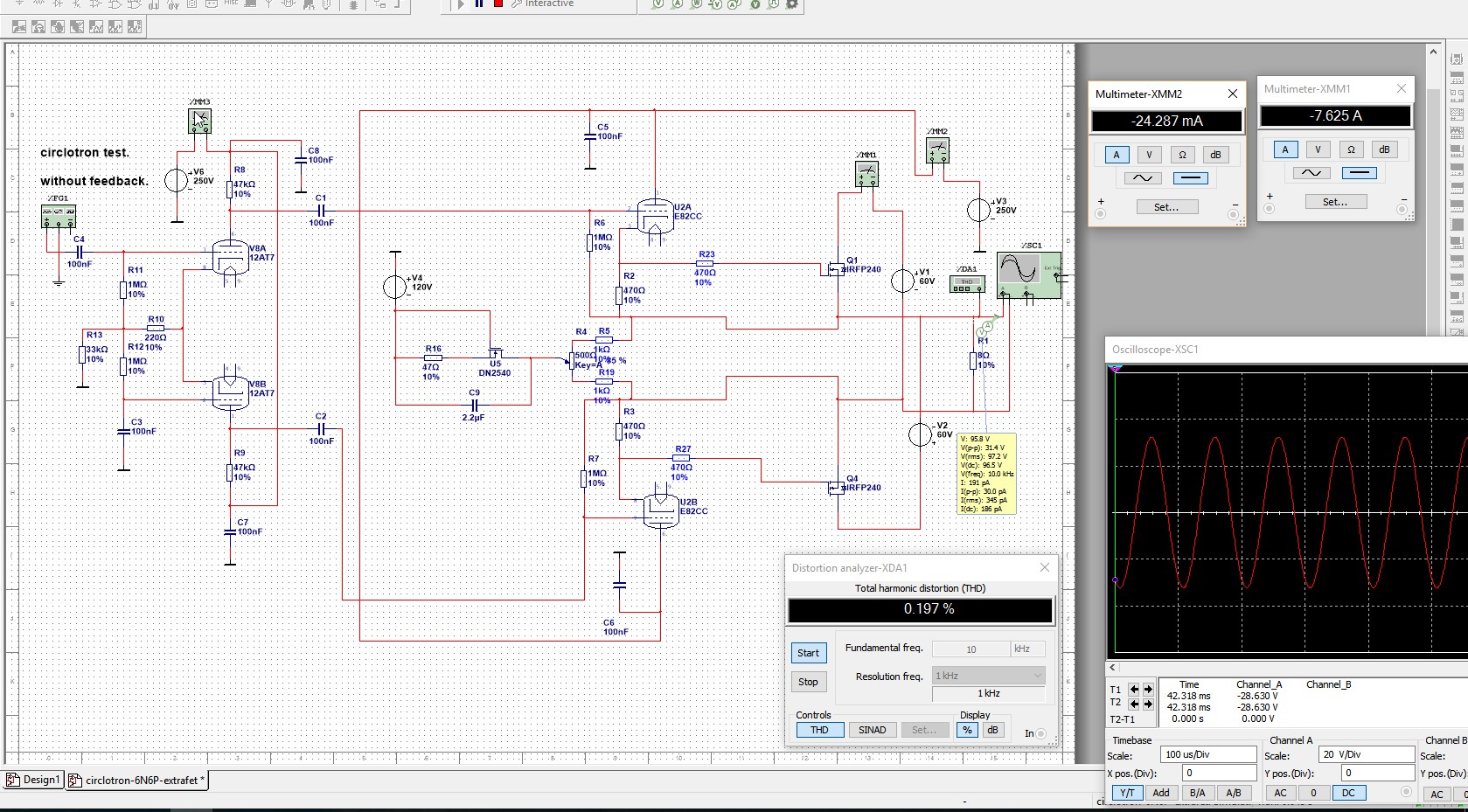This screenshot has width=1468, height=812.
Task: Click the Fundamental freq. value field
Action: (971, 649)
